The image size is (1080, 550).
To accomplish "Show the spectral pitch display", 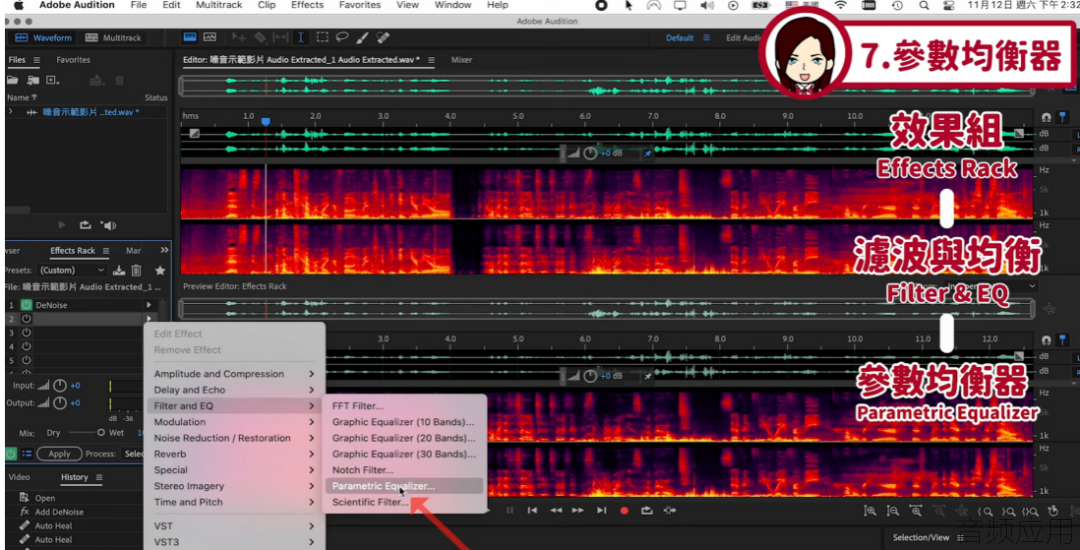I will click(209, 37).
